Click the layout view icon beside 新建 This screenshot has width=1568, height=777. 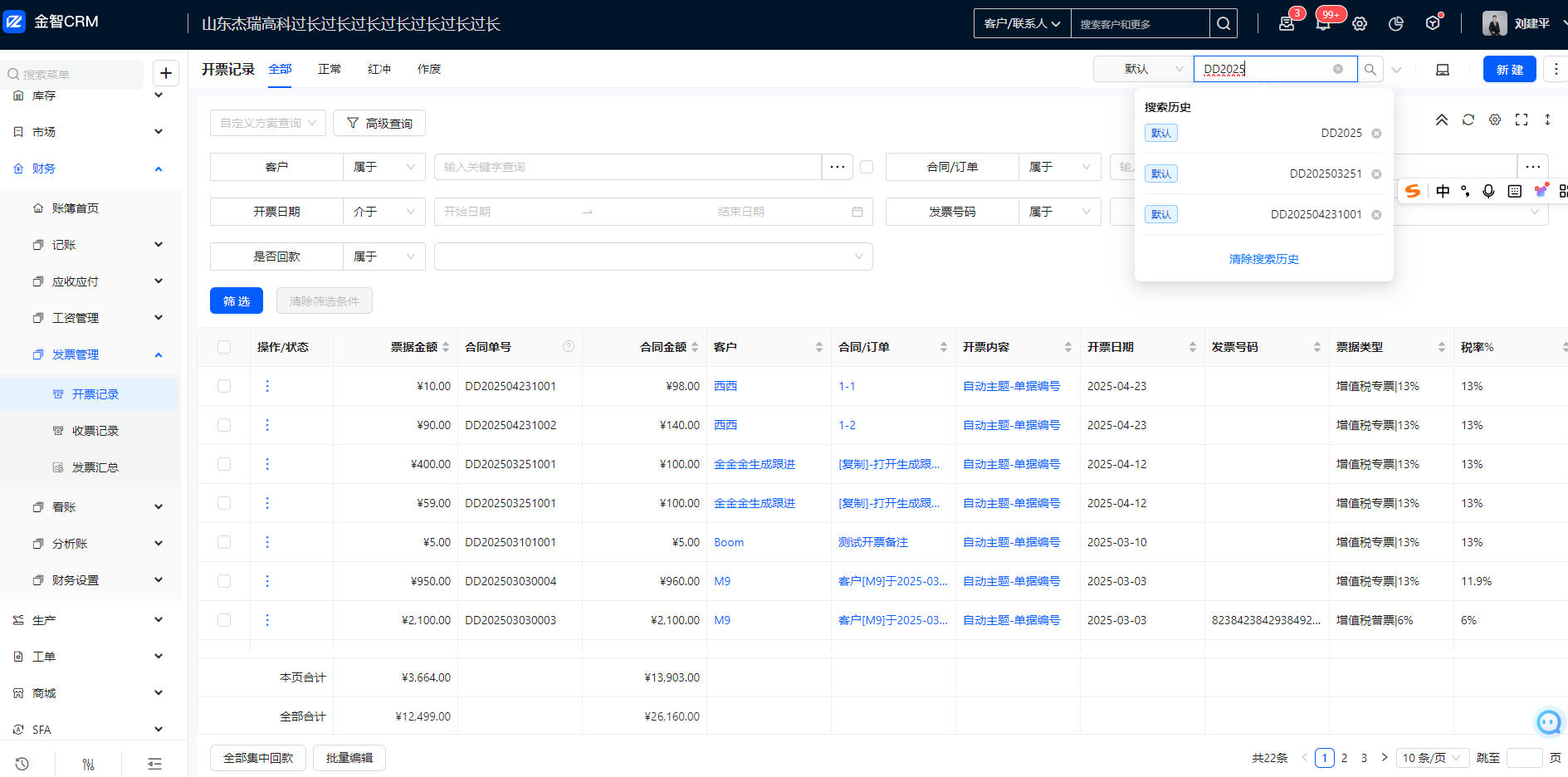point(1443,70)
